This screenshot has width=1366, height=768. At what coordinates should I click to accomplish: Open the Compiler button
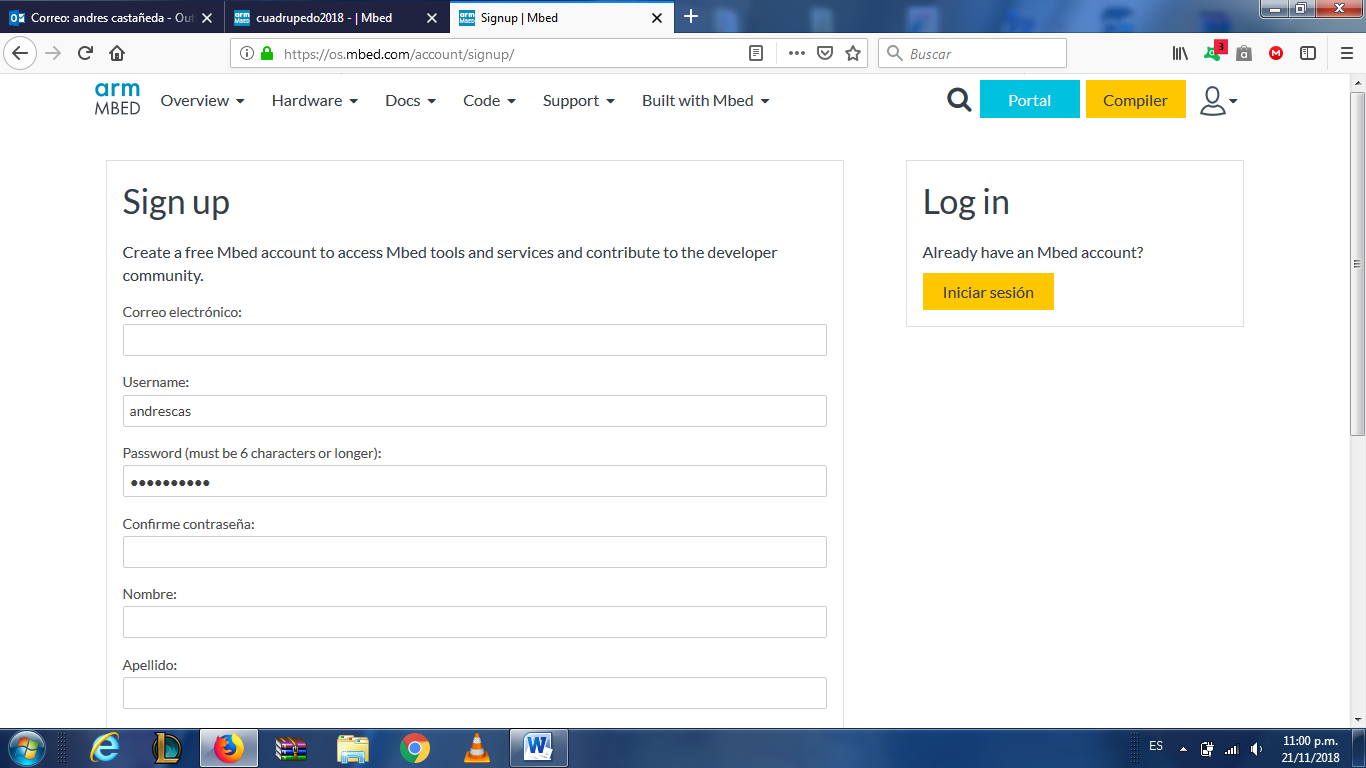[1135, 100]
